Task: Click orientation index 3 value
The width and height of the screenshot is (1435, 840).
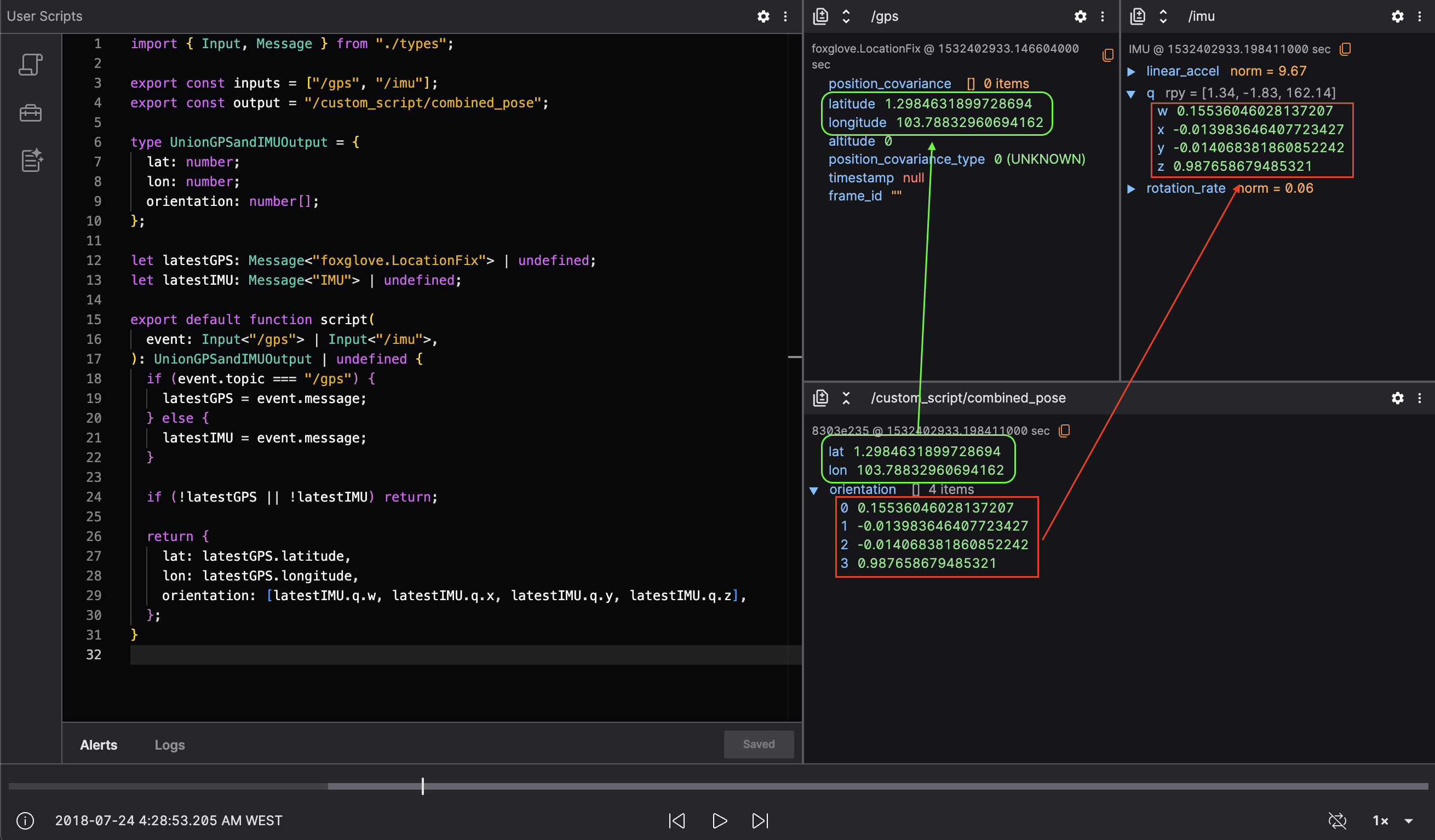Action: (927, 563)
